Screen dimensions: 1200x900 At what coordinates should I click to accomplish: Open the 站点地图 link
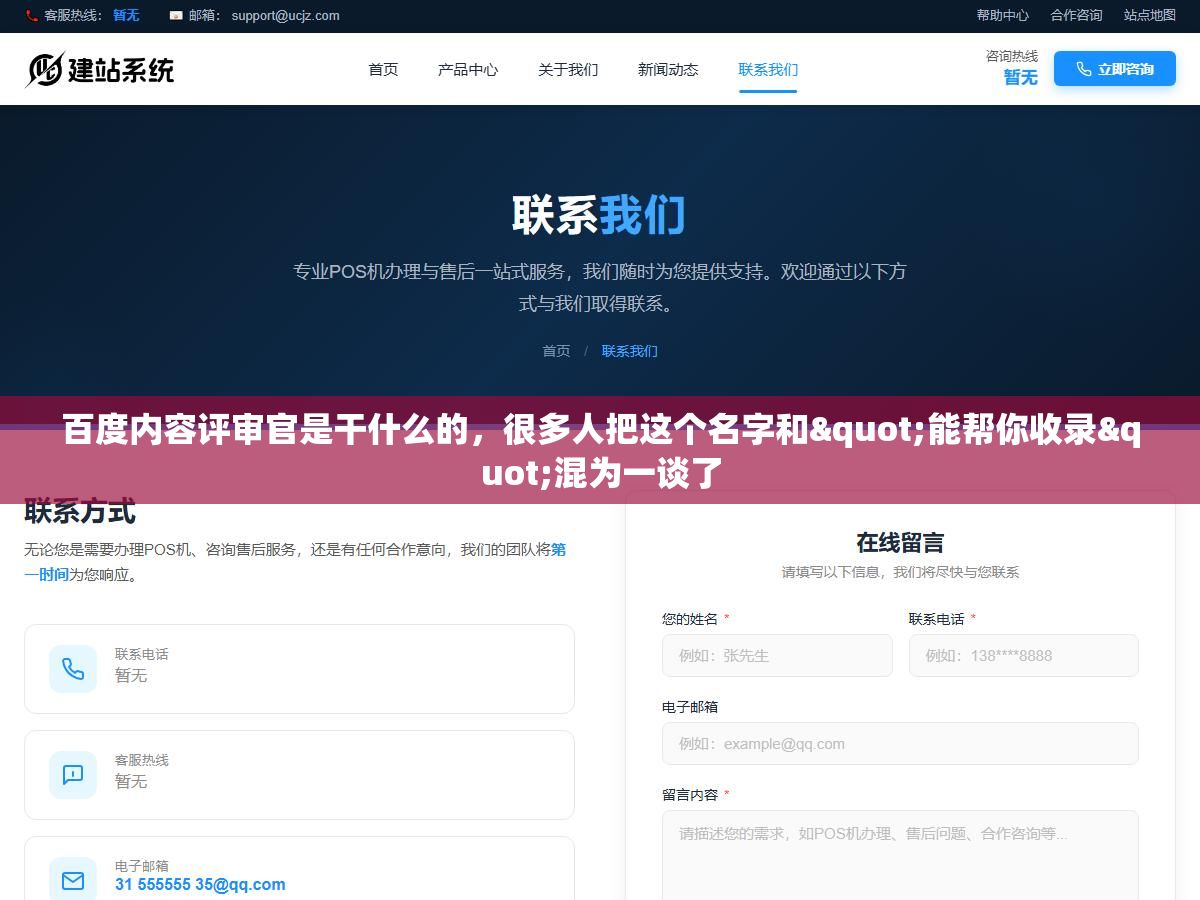coord(1150,15)
